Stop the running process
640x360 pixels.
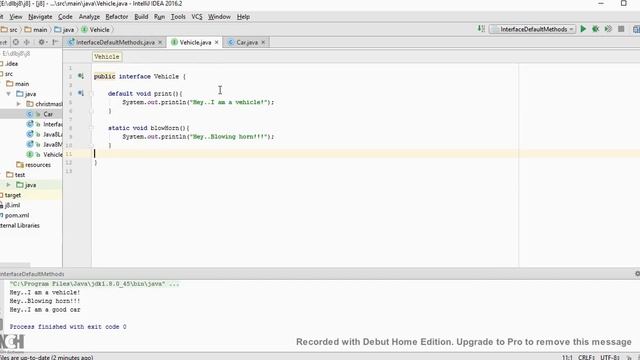point(621,29)
